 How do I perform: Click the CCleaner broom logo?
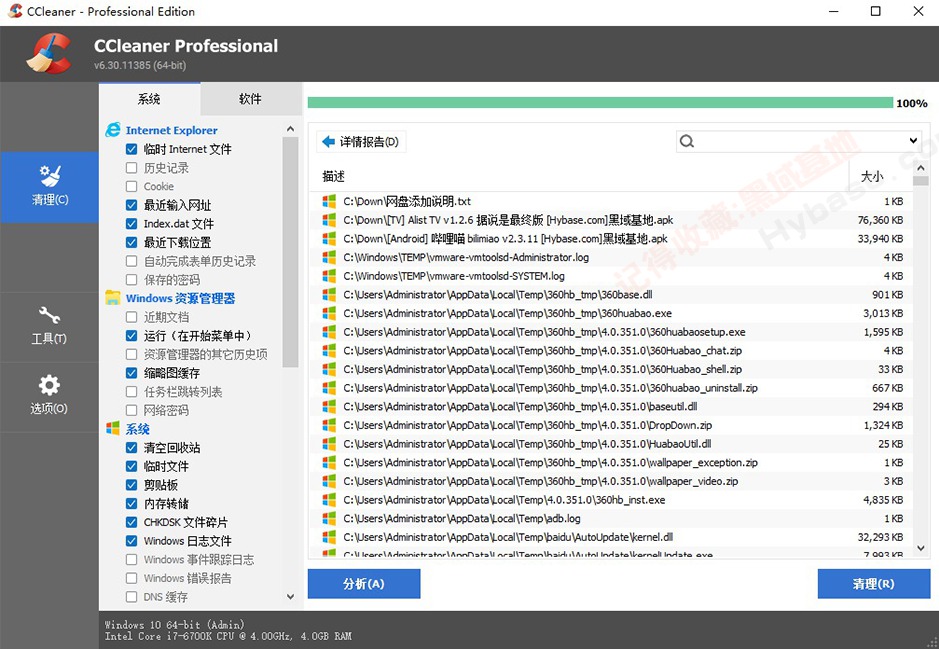coord(49,54)
